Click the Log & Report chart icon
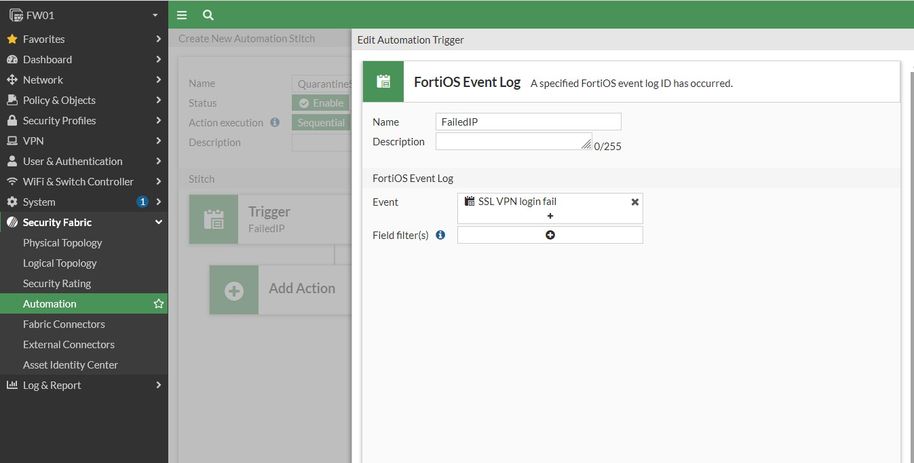Image resolution: width=914 pixels, height=463 pixels. coord(12,385)
